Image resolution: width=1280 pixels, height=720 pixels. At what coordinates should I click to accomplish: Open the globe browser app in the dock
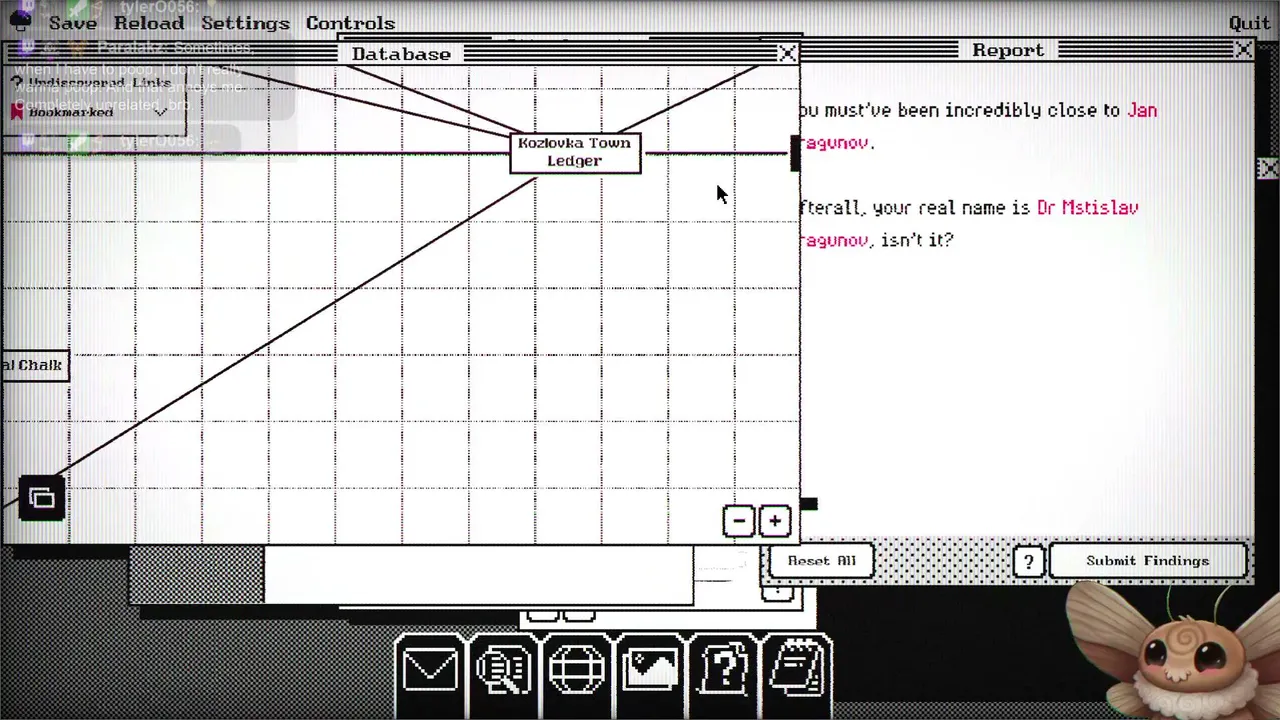[x=577, y=668]
